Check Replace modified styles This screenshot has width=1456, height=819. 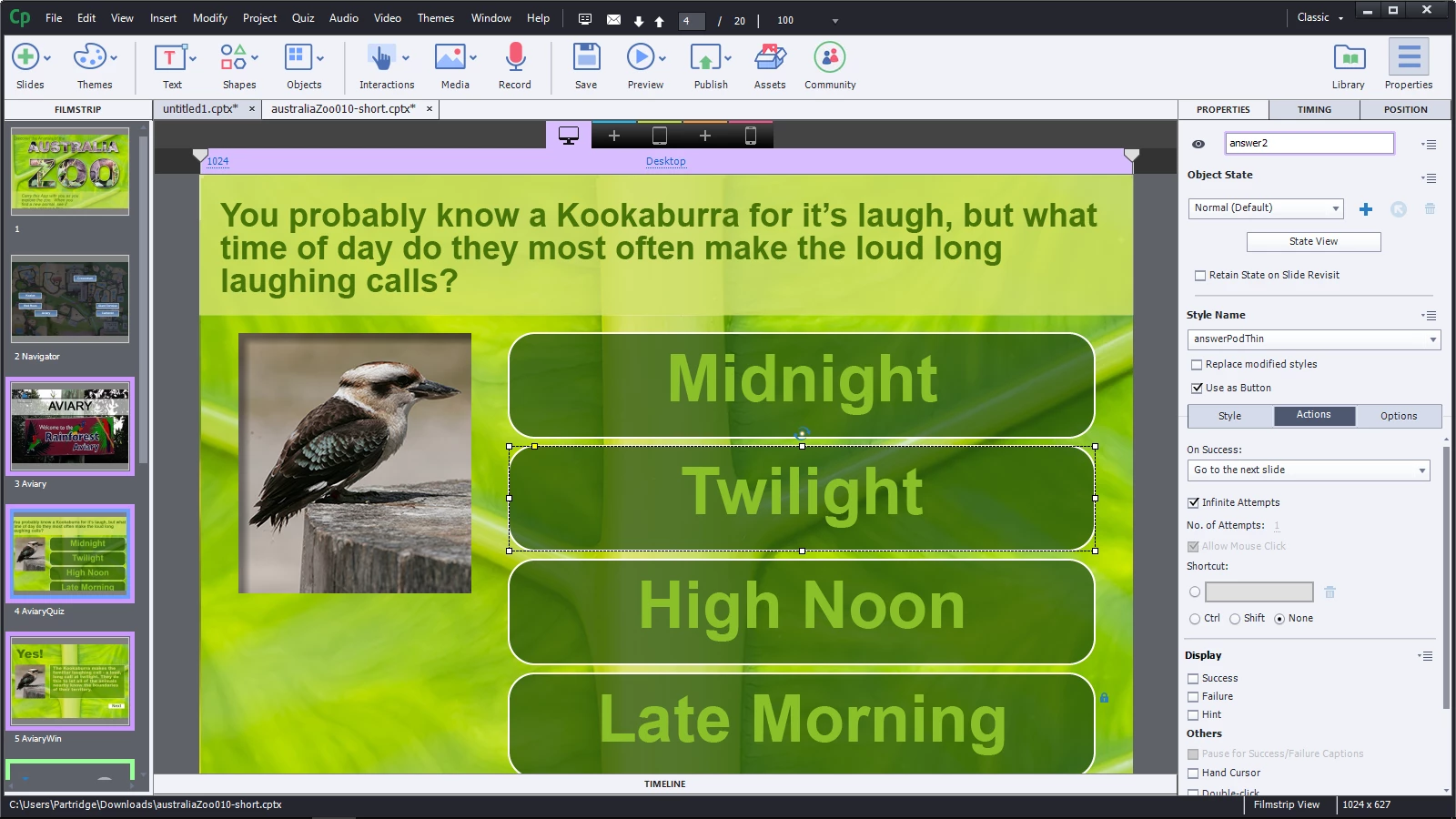coord(1197,365)
